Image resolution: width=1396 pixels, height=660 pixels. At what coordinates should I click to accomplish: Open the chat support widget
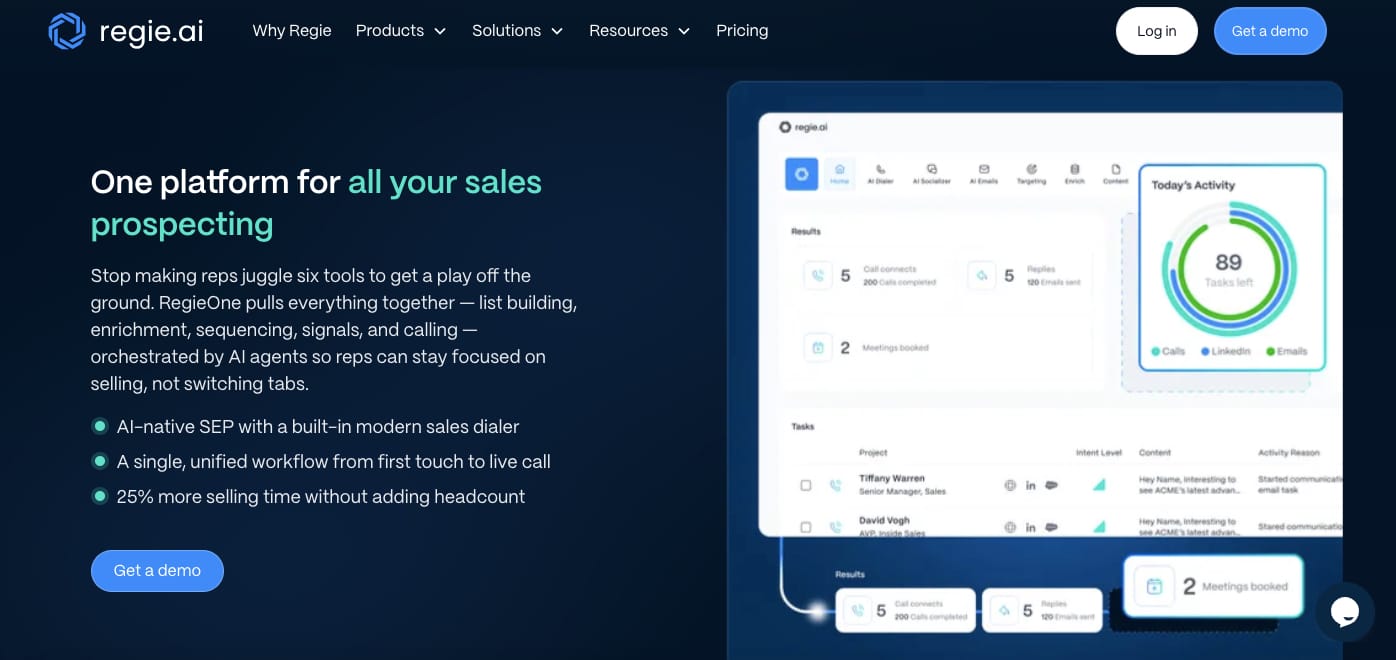point(1344,611)
